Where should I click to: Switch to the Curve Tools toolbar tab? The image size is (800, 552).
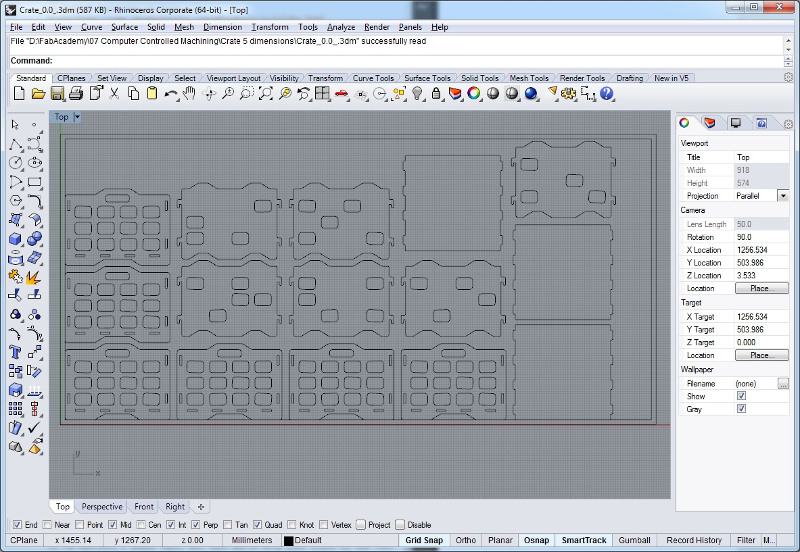[373, 78]
